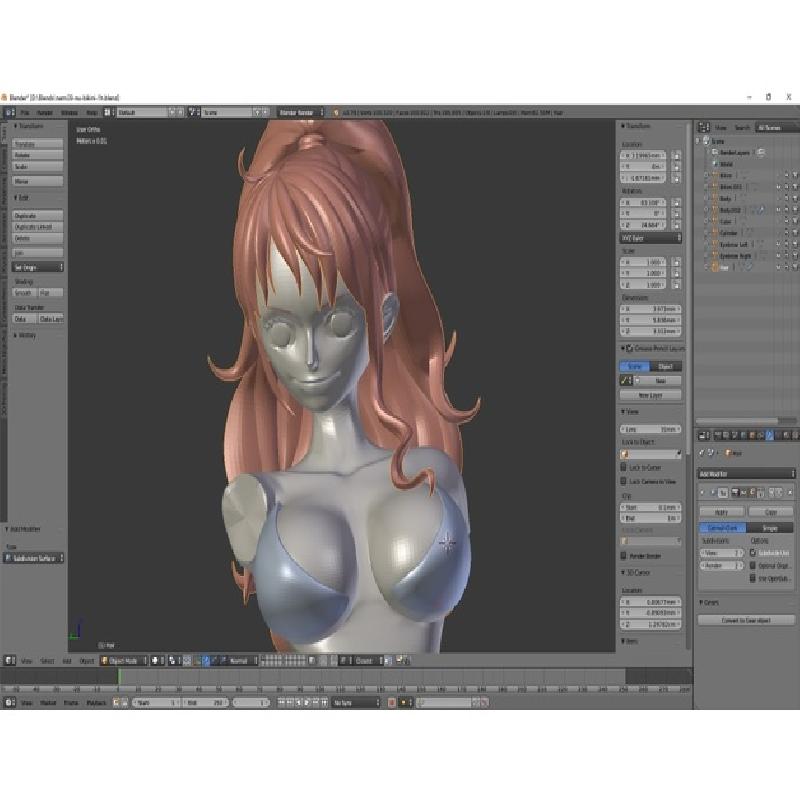Lock the Location X value with padlock icon
This screenshot has width=800, height=800.
tap(677, 156)
